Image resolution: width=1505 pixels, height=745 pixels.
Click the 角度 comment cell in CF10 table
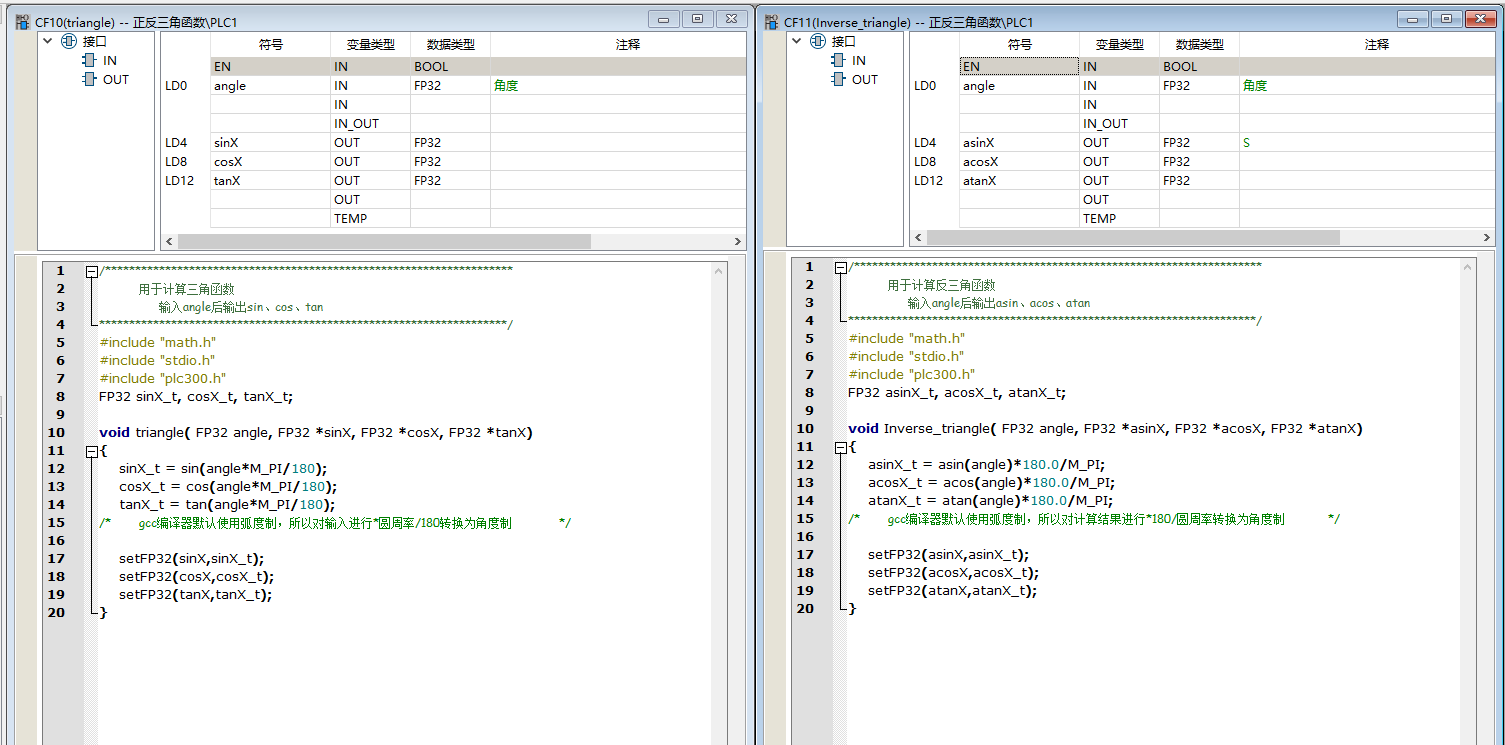[618, 86]
